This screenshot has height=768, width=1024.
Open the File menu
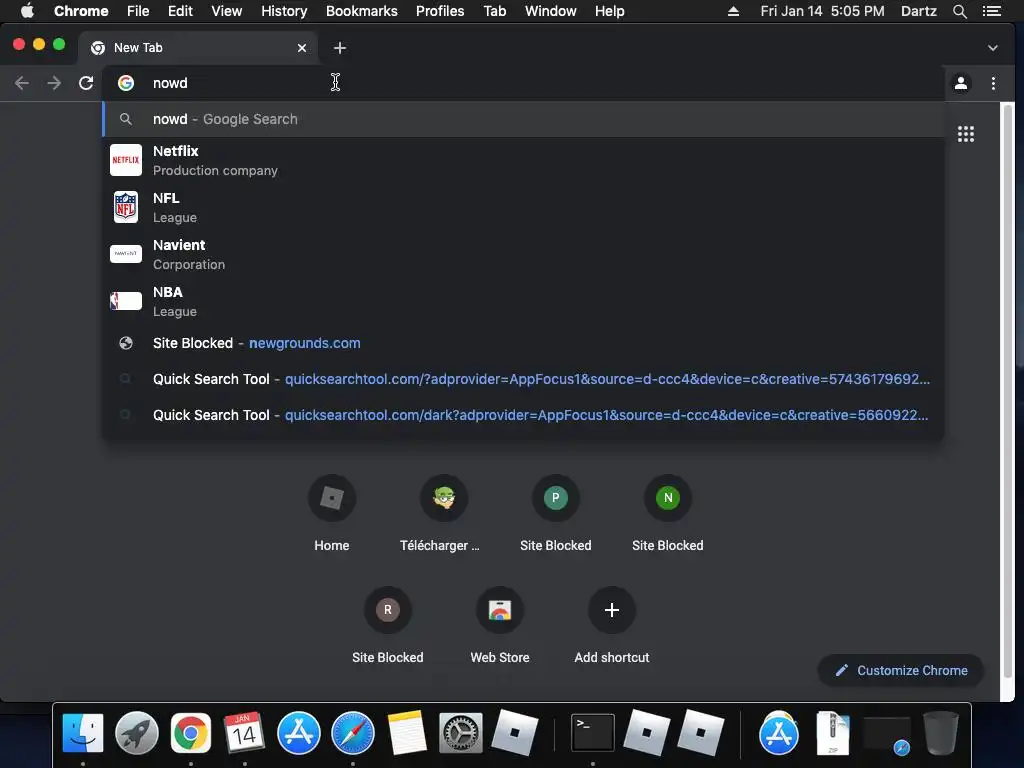tap(138, 11)
